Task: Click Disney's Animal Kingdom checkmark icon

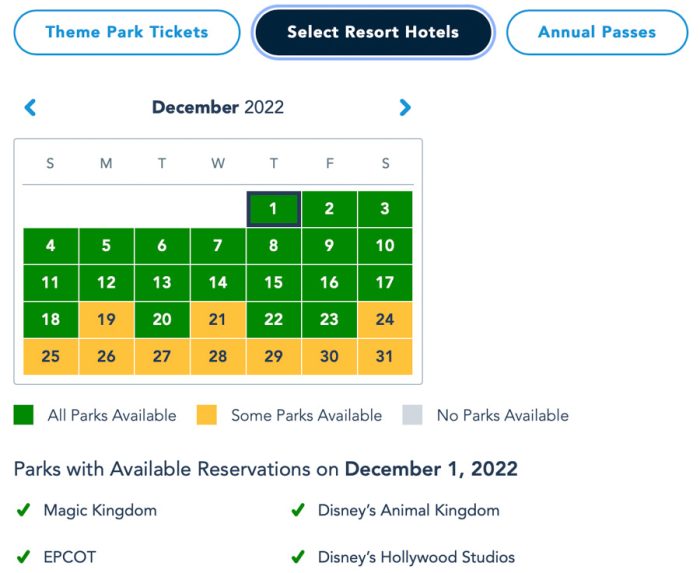Action: [x=297, y=511]
